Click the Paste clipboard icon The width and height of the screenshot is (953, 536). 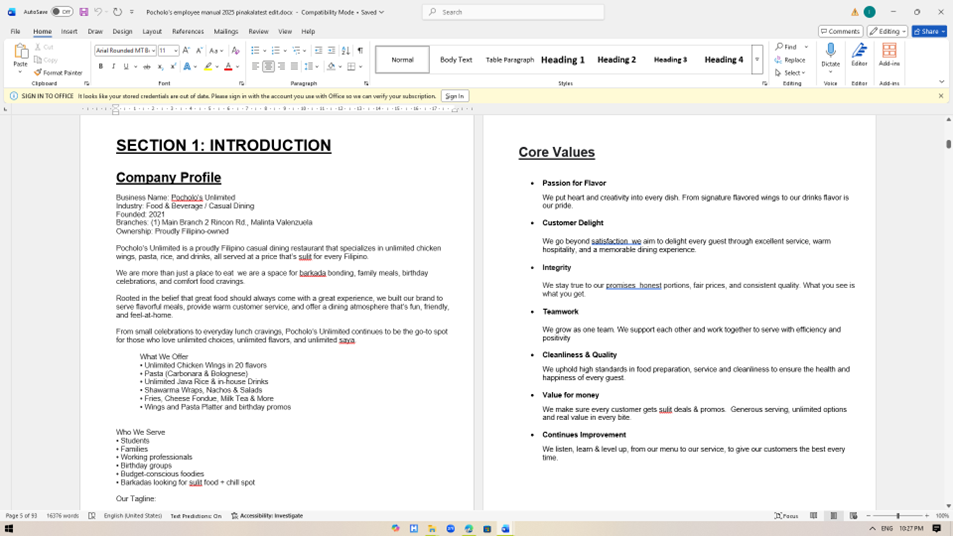[x=21, y=52]
